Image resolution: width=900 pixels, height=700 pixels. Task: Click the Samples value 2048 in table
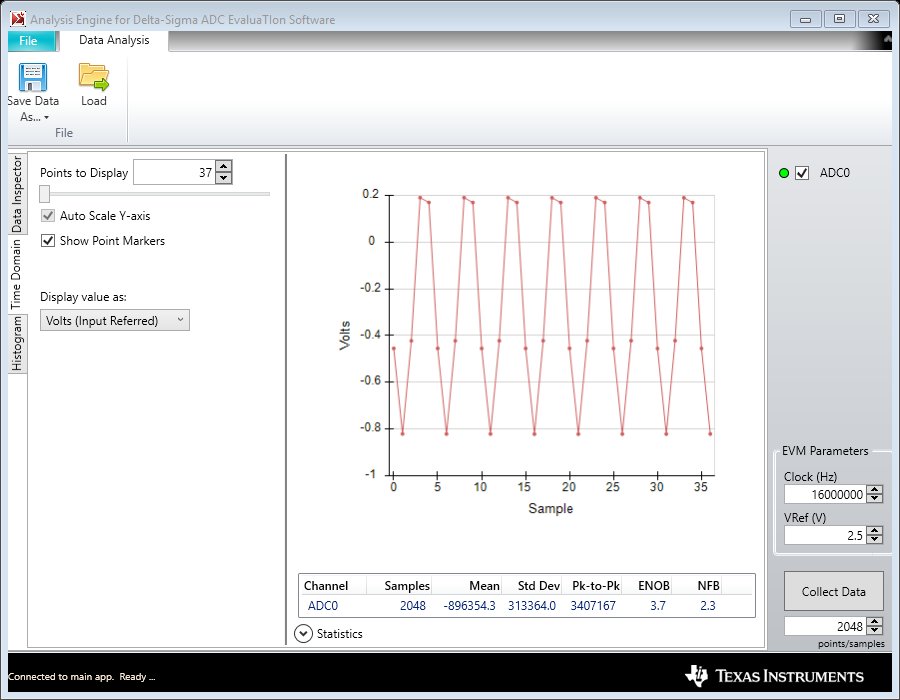click(x=413, y=605)
